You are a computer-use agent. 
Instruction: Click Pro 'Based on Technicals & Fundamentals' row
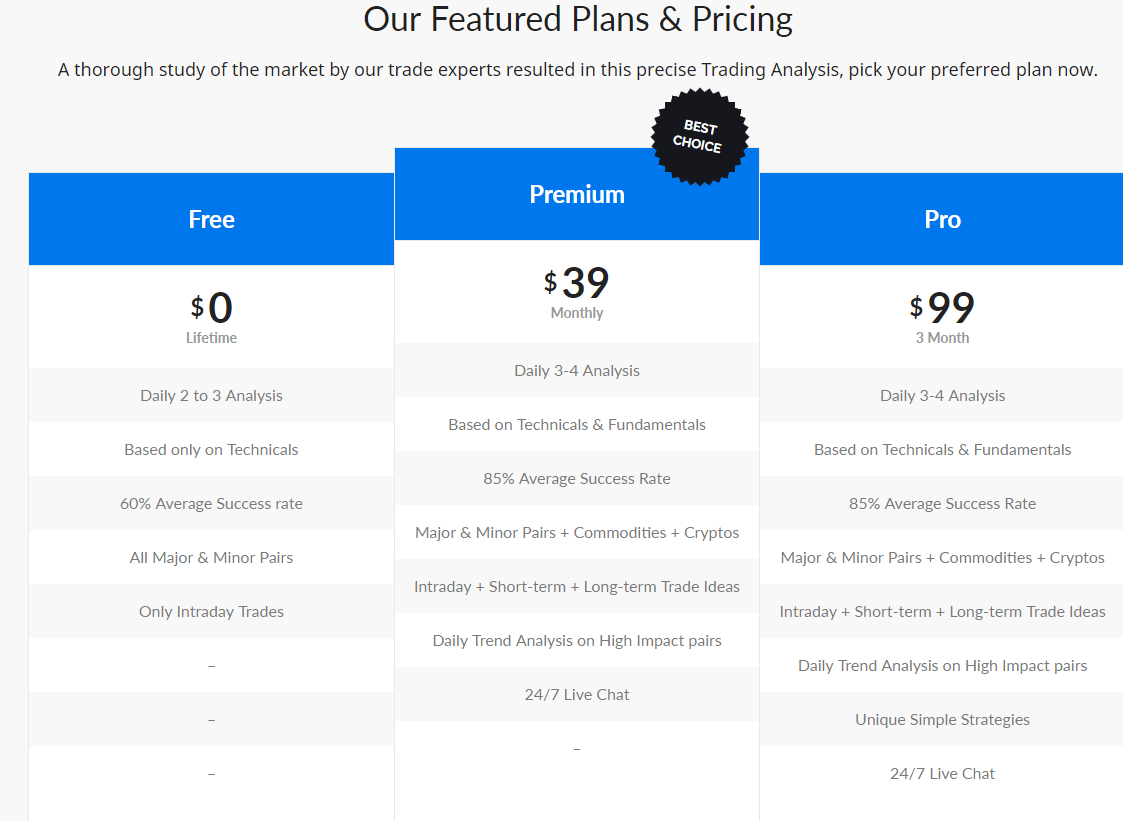coord(942,450)
